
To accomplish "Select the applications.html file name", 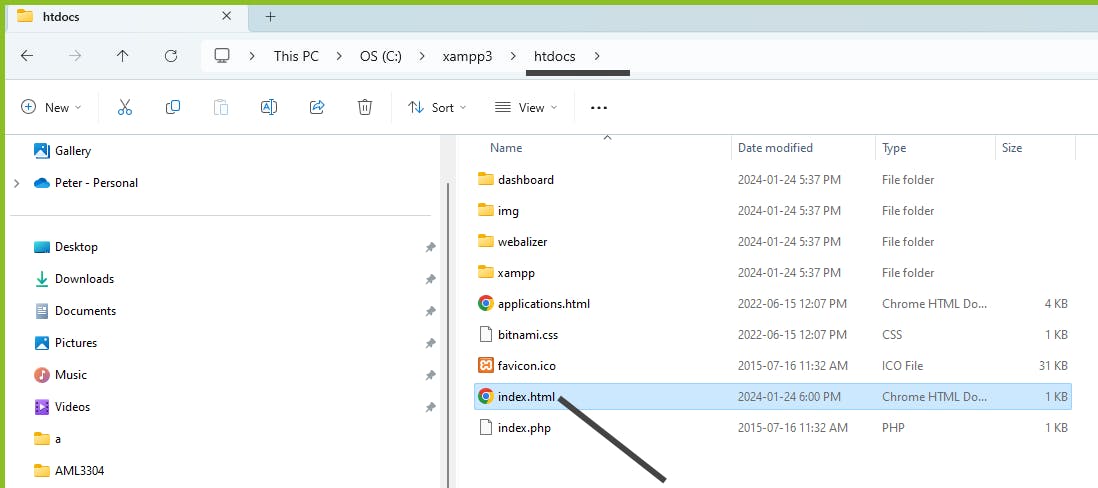I will pyautogui.click(x=544, y=304).
